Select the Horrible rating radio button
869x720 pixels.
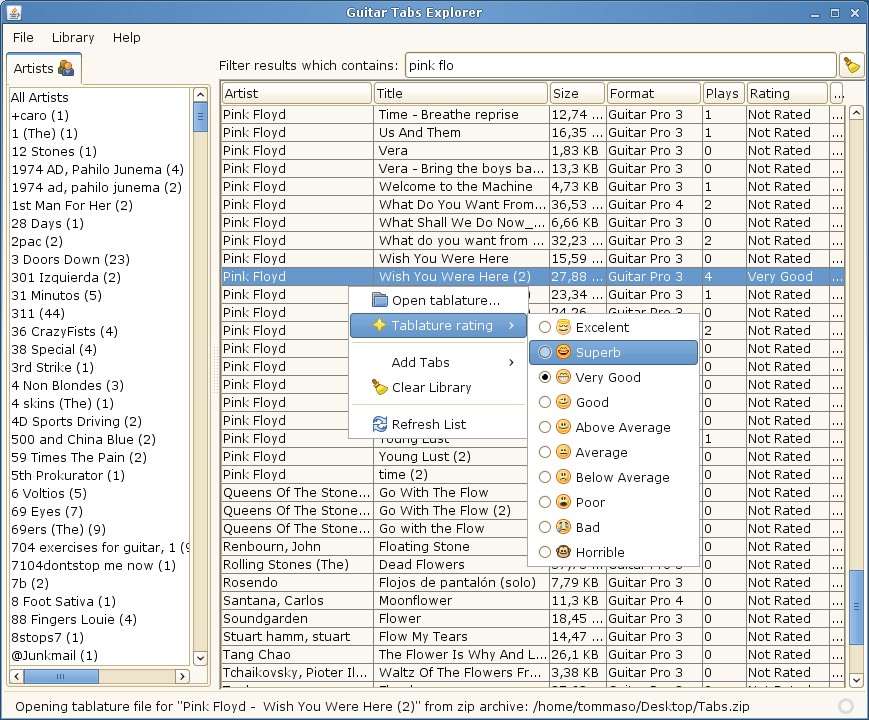(x=545, y=552)
